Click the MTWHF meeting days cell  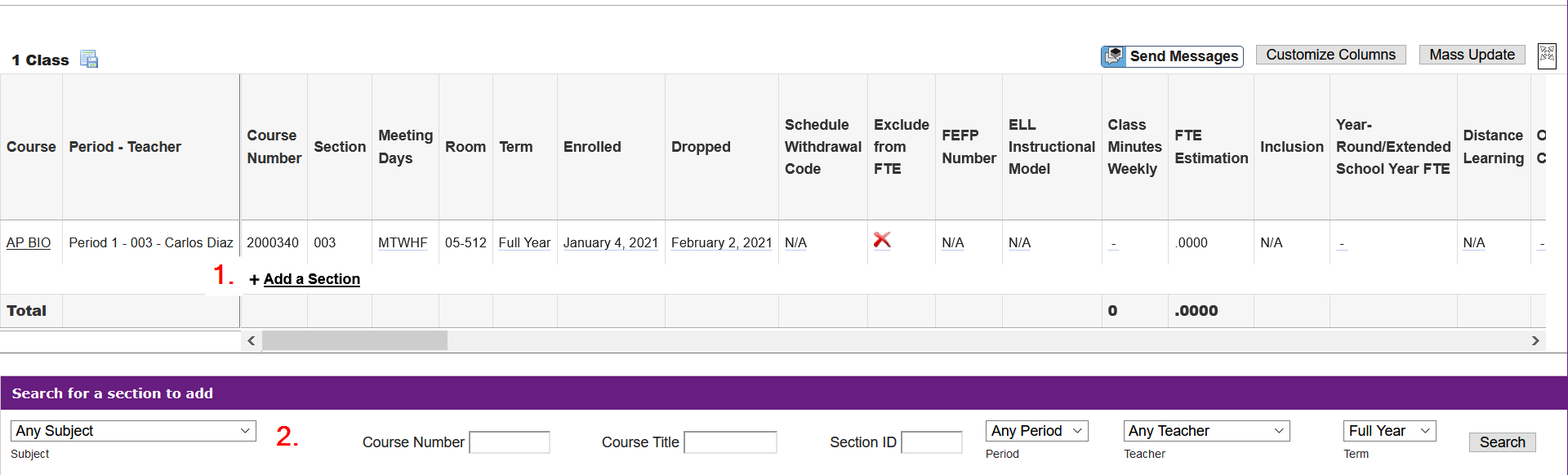pos(403,242)
